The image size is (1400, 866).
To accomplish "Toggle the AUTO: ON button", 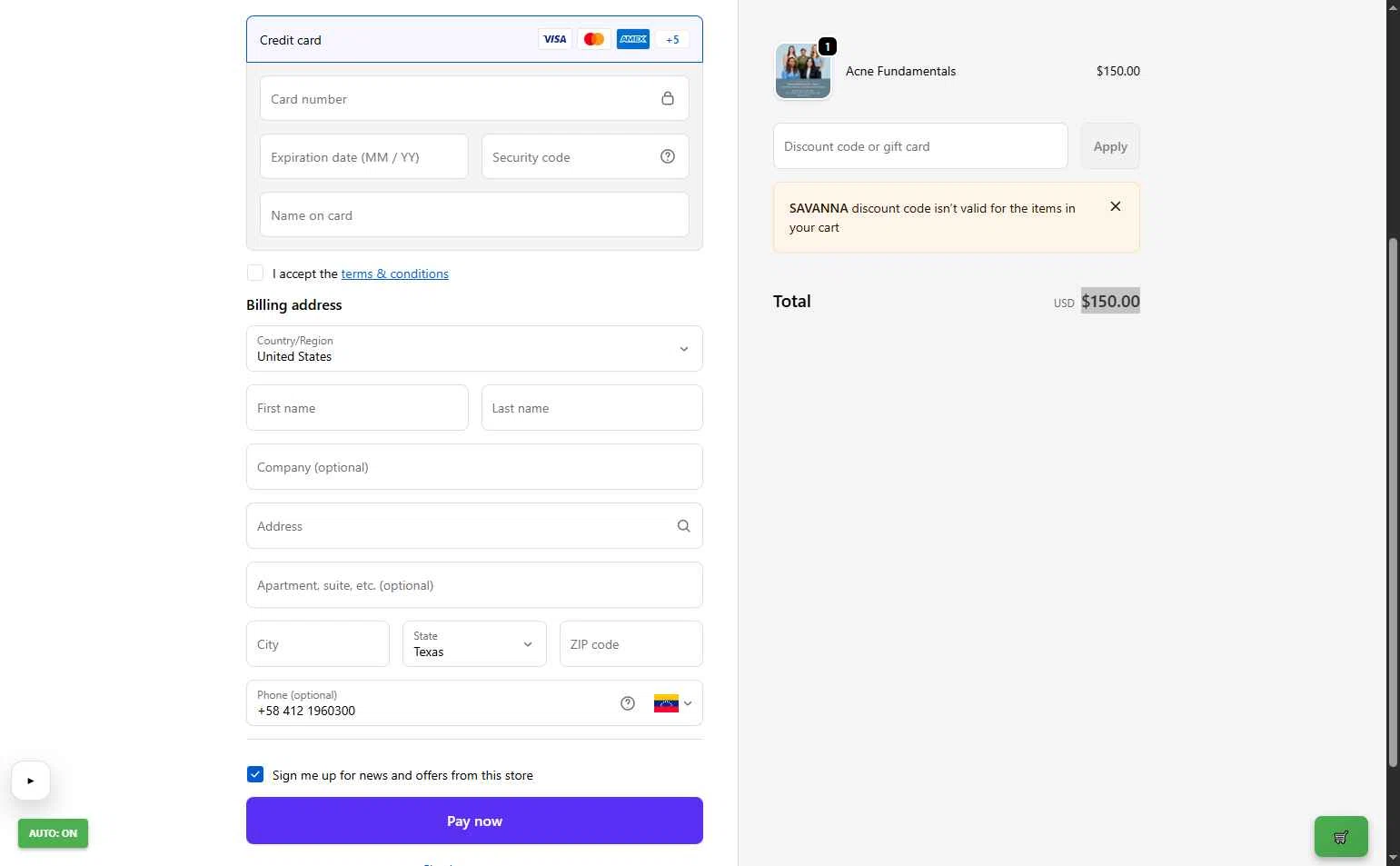I will pos(53,833).
